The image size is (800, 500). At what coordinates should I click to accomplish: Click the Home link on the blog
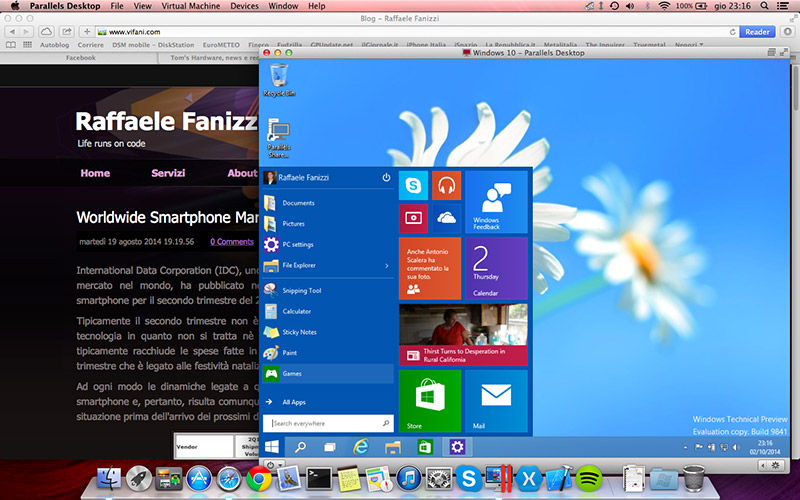(95, 173)
